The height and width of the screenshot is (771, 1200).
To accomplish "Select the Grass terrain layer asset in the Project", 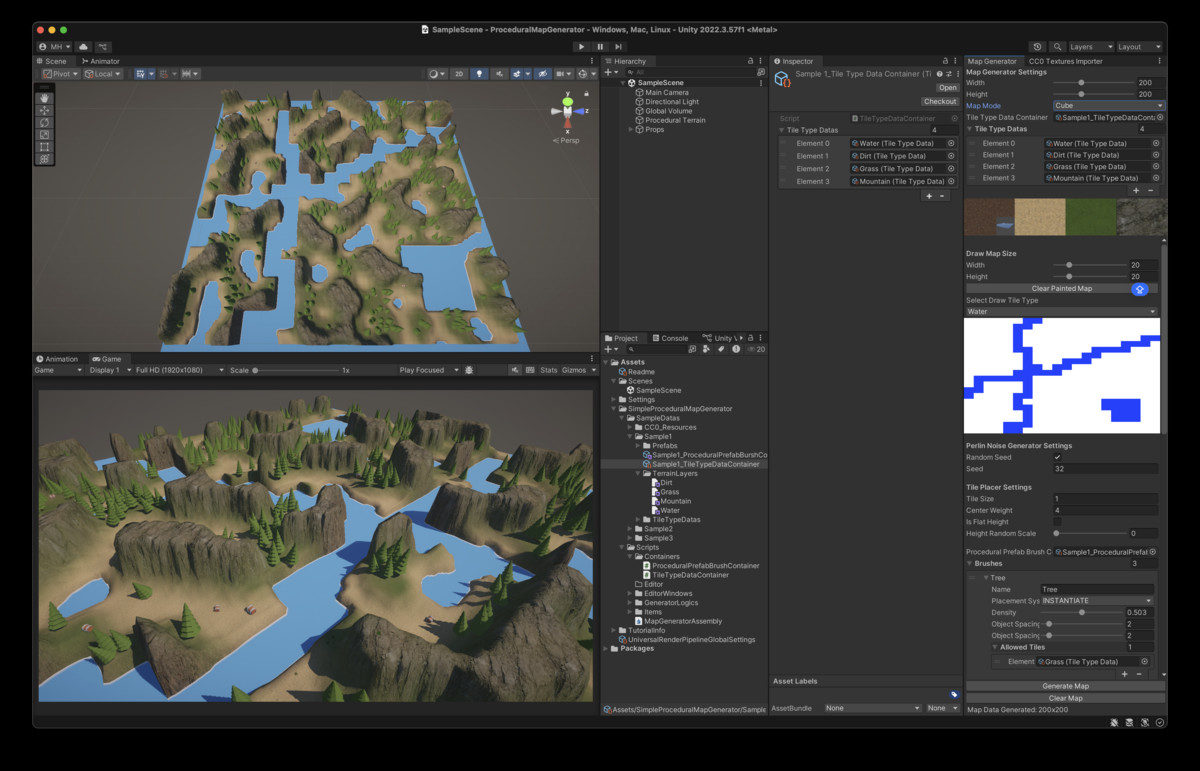I will point(668,492).
